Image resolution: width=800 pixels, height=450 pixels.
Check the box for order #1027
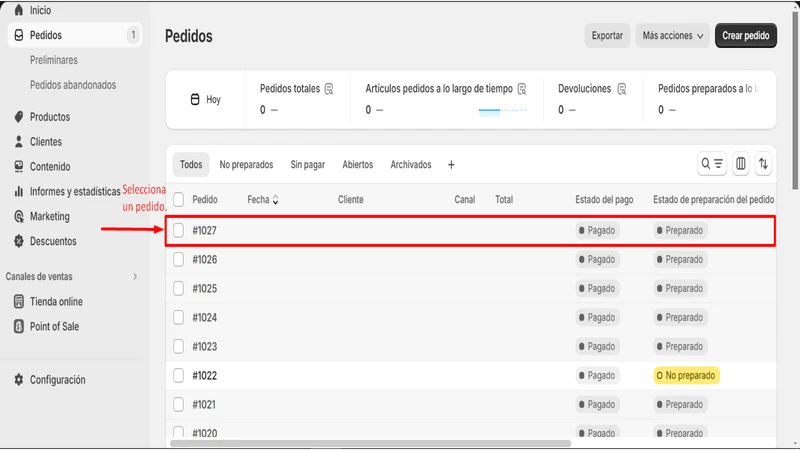(178, 231)
